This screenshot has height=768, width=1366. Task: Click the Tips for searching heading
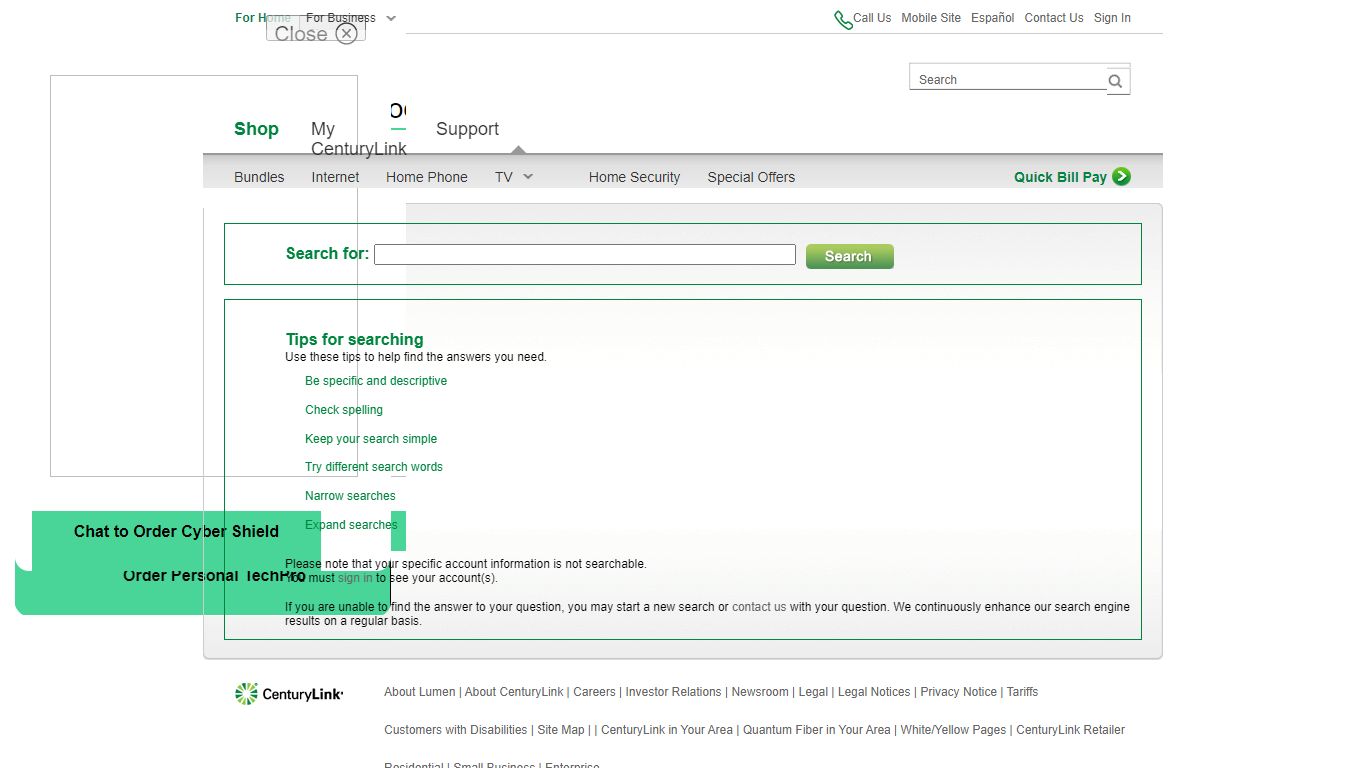click(x=354, y=340)
